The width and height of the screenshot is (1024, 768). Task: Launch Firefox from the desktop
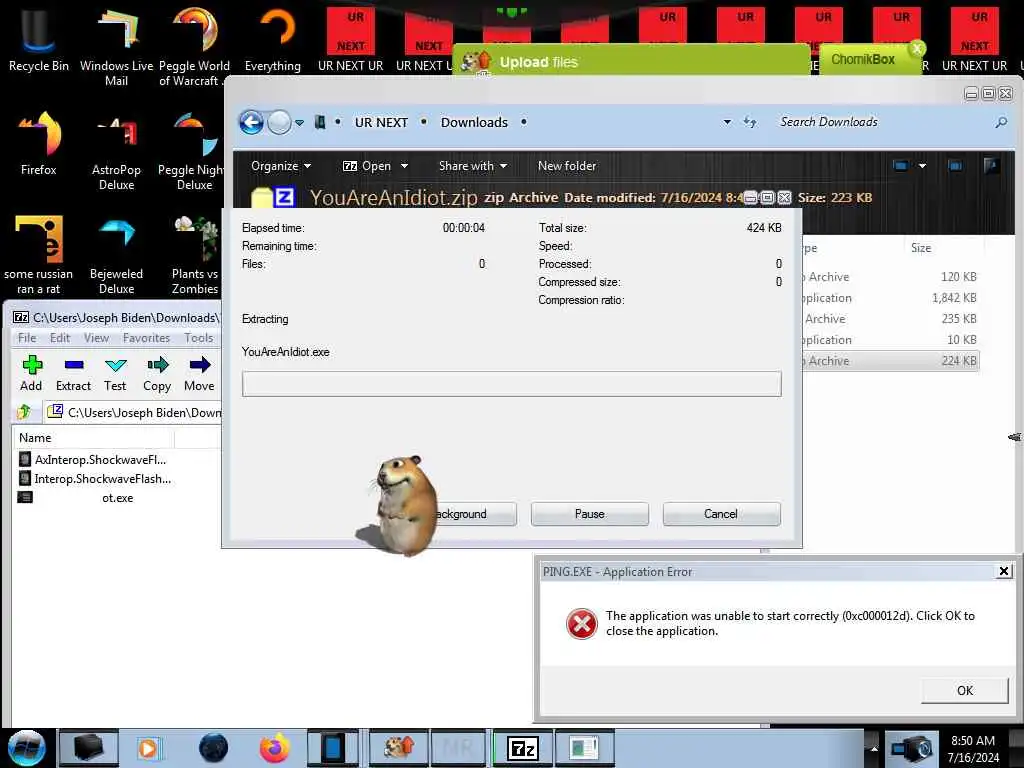[x=38, y=144]
